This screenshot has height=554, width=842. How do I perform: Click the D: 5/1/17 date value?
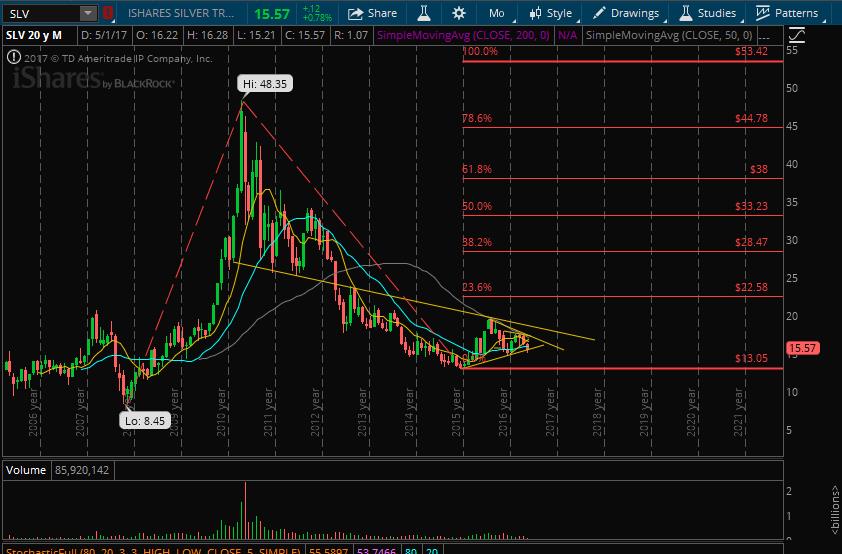104,35
